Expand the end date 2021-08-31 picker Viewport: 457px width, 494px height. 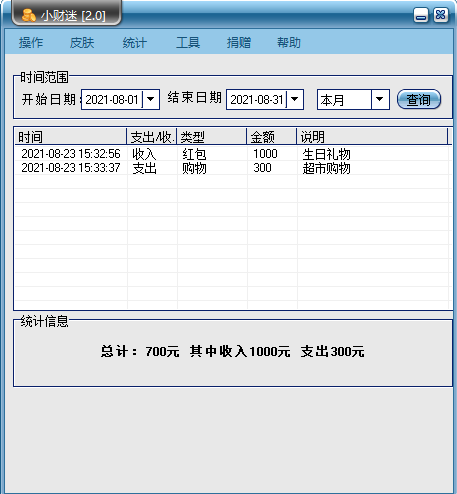(295, 99)
